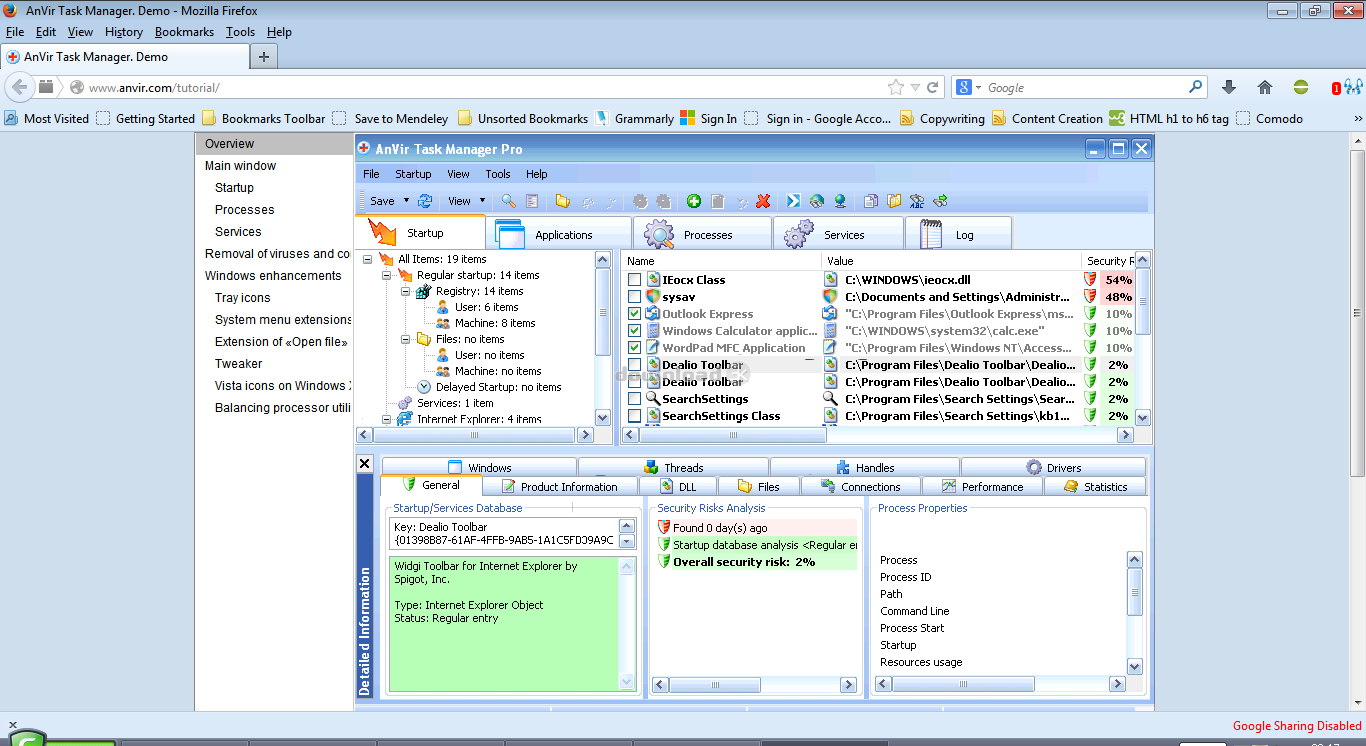Click the green arrow icon ending AnVir toolbar
This screenshot has width=1366, height=746.
pos(940,201)
